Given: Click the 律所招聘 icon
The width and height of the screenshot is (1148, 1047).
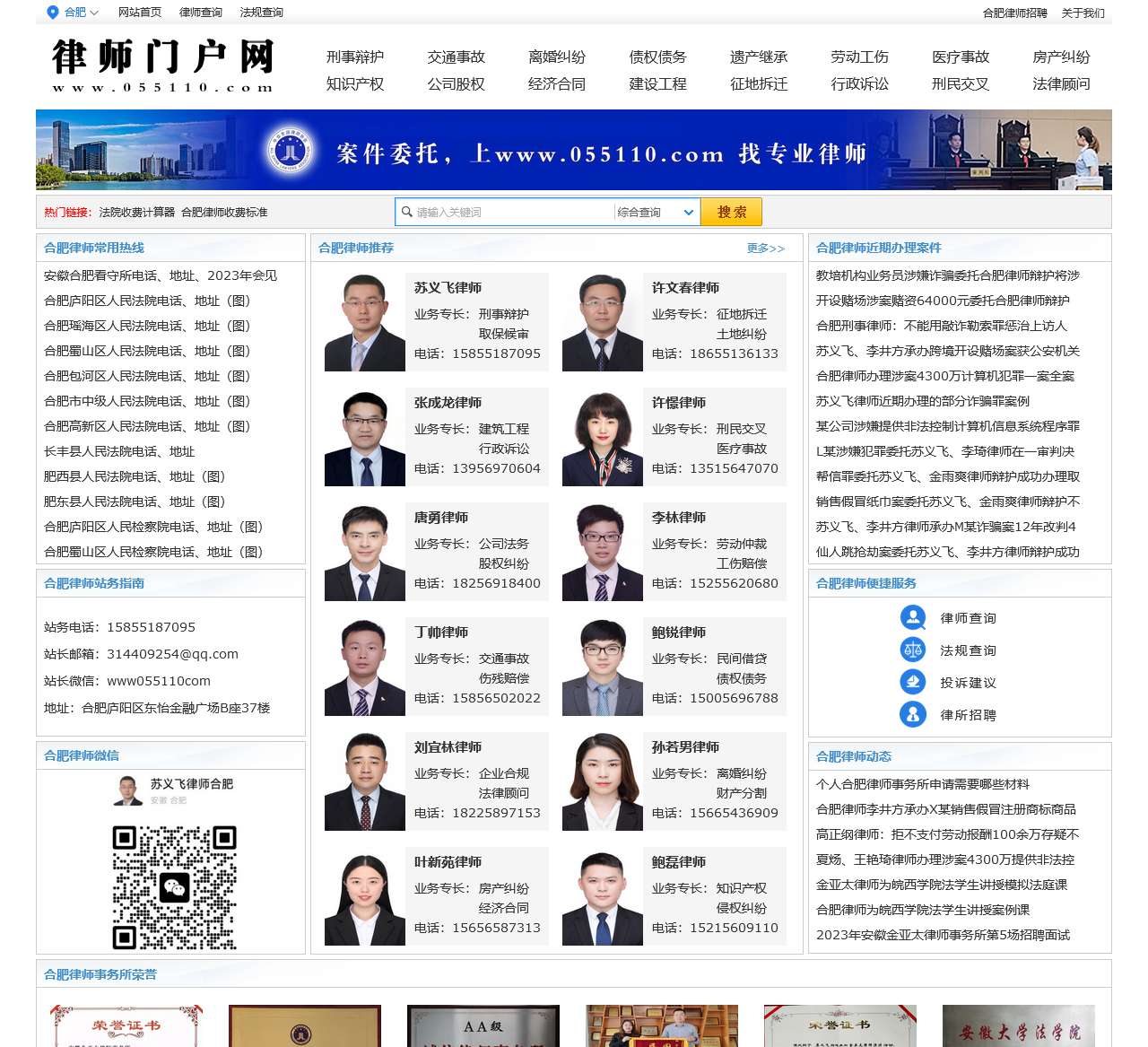Looking at the screenshot, I should [x=912, y=714].
